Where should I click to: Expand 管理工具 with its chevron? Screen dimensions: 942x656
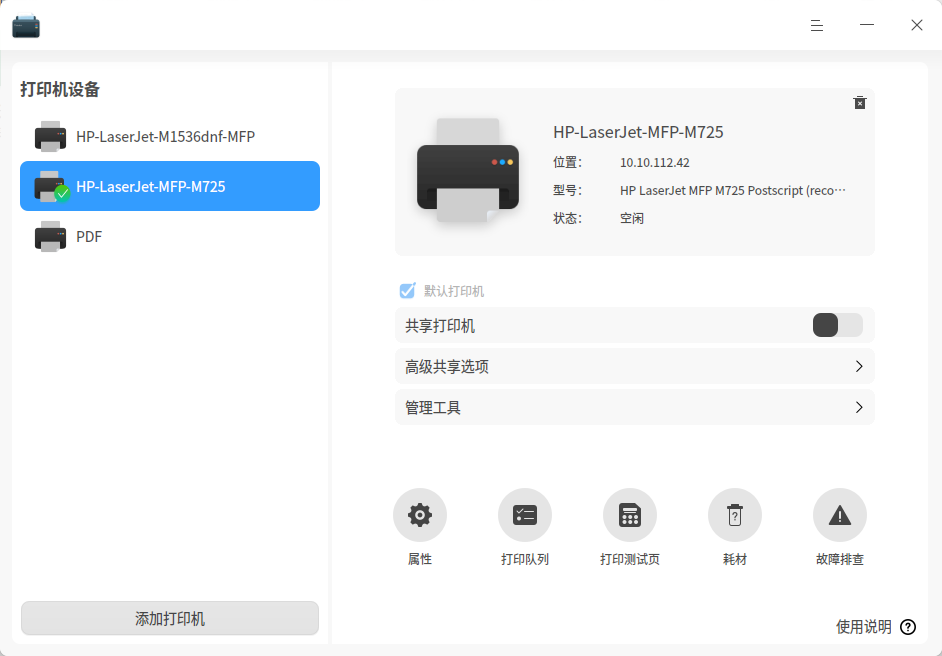pos(859,407)
